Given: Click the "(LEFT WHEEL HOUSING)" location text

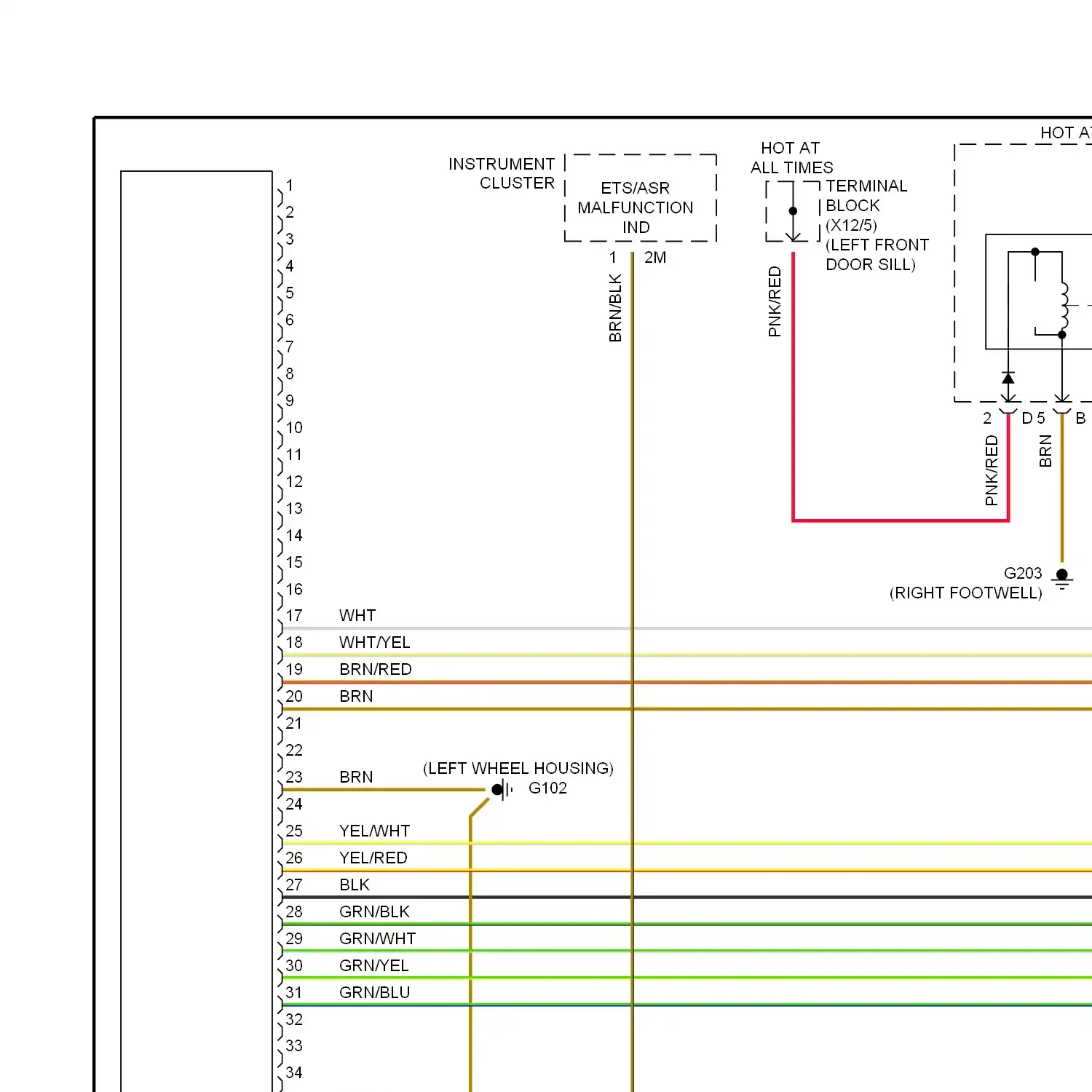Looking at the screenshot, I should (x=518, y=768).
